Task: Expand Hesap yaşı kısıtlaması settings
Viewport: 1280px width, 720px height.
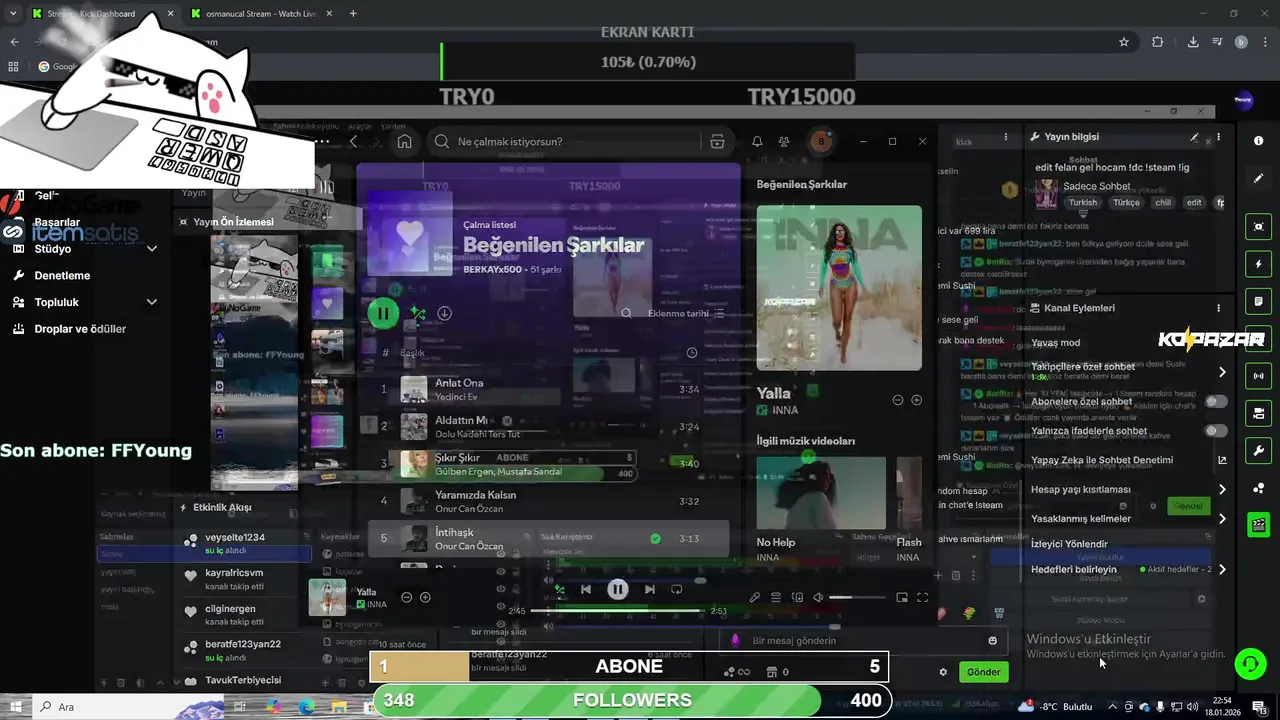Action: (x=1222, y=490)
